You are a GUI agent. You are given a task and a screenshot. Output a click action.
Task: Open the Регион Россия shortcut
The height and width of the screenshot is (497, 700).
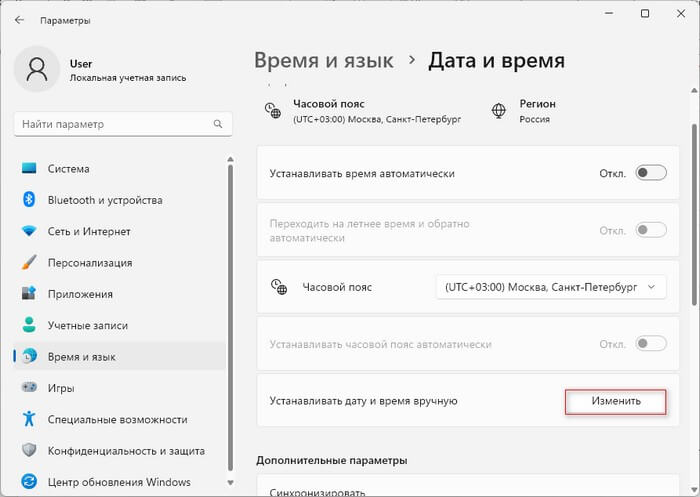pos(523,111)
